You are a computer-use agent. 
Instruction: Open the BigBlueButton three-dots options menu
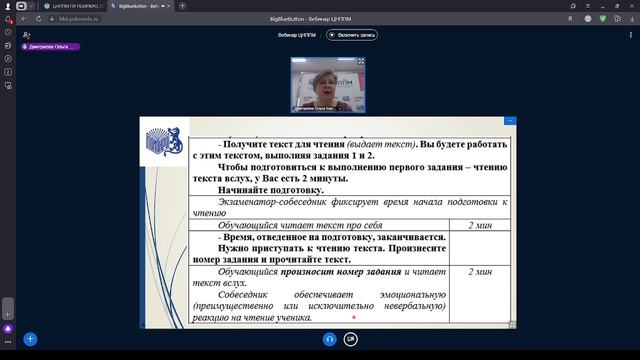631,35
